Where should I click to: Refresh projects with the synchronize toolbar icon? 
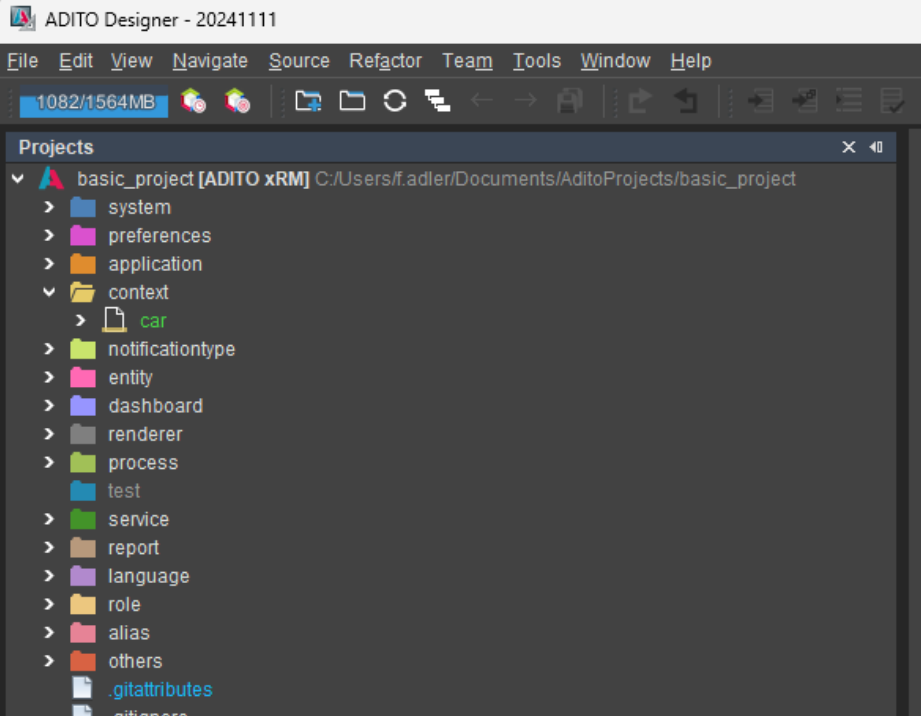pyautogui.click(x=395, y=100)
